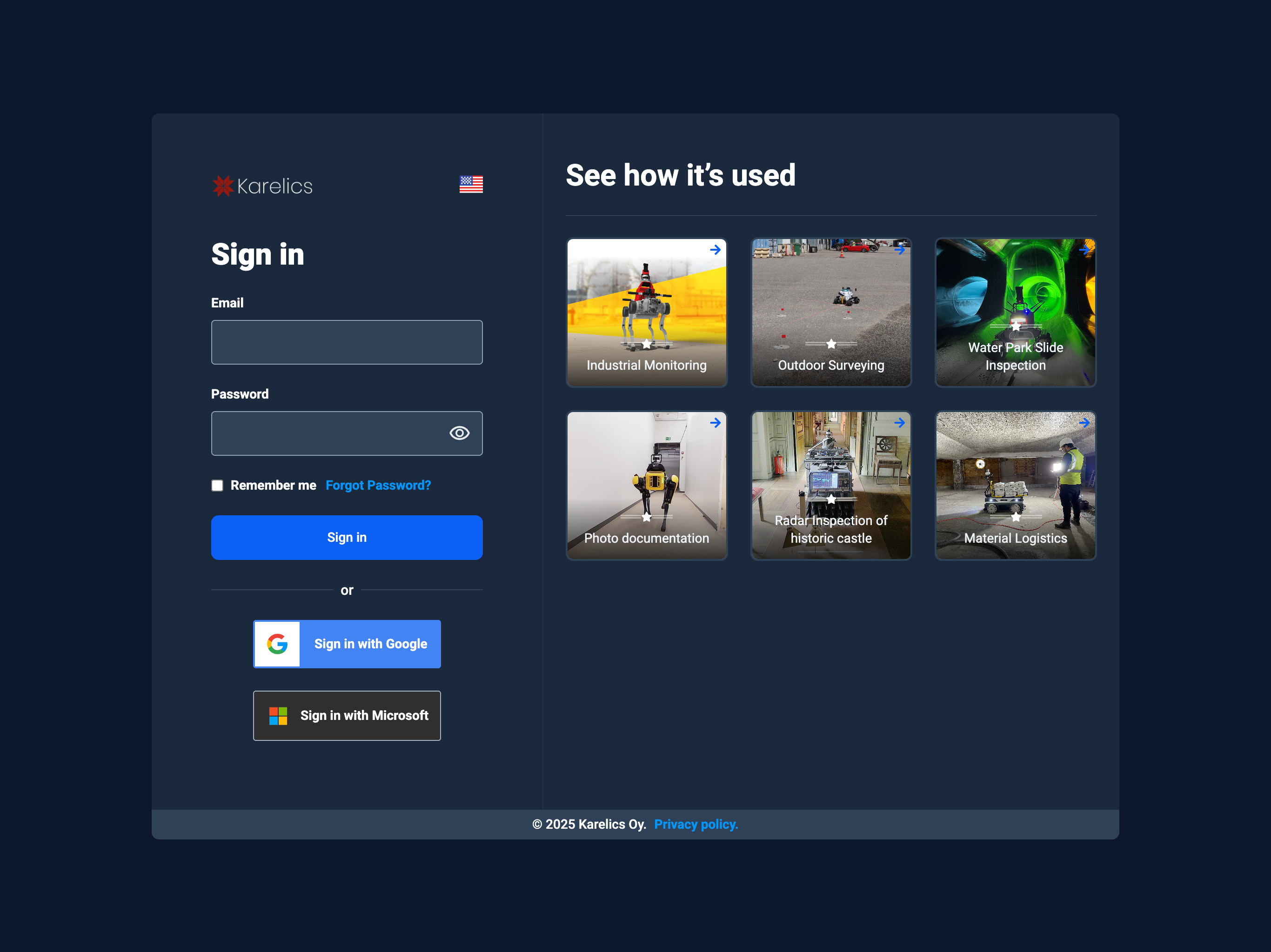This screenshot has width=1271, height=952.
Task: Click the arrow on Radar Inspection of historic castle
Action: pos(899,423)
